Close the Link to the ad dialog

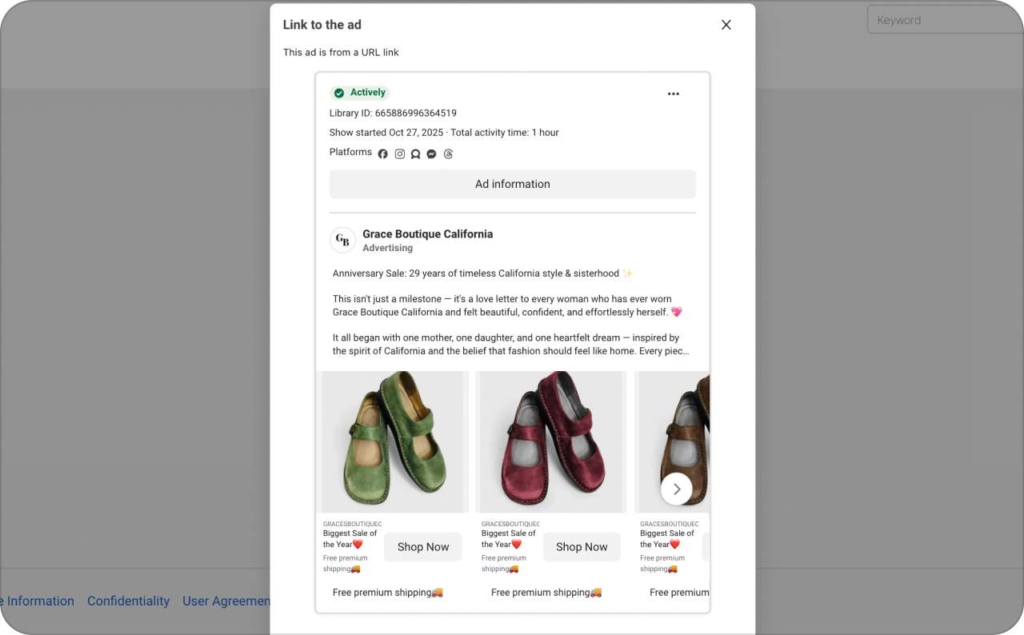(726, 25)
